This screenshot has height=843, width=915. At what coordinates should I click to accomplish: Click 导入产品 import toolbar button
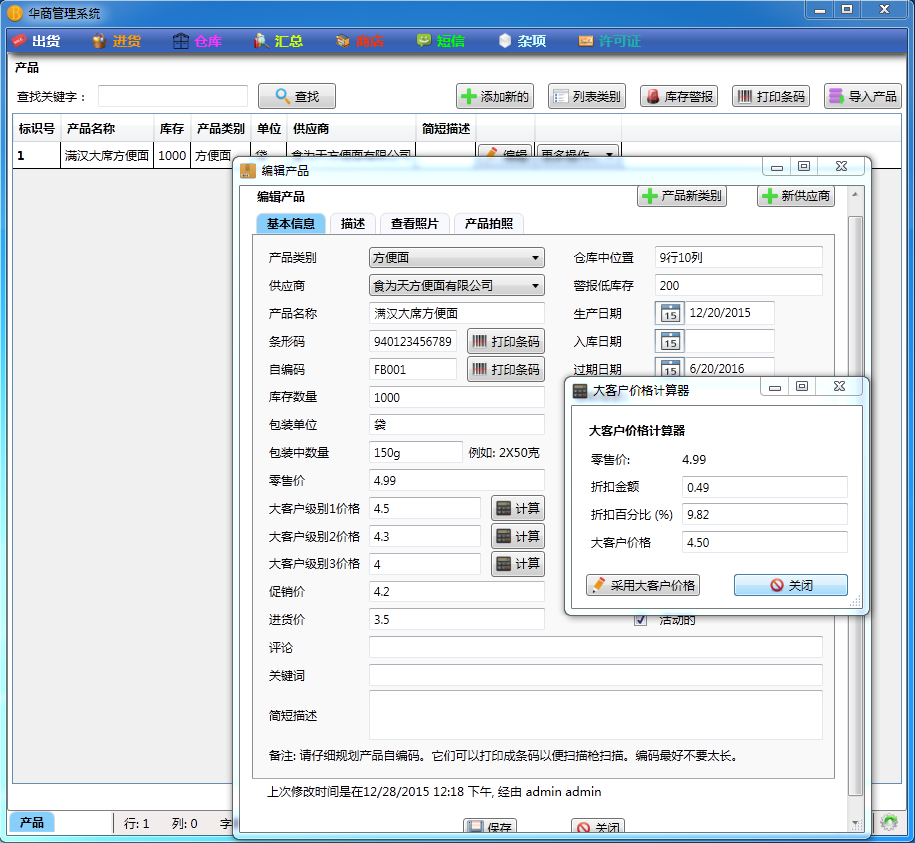pyautogui.click(x=862, y=96)
